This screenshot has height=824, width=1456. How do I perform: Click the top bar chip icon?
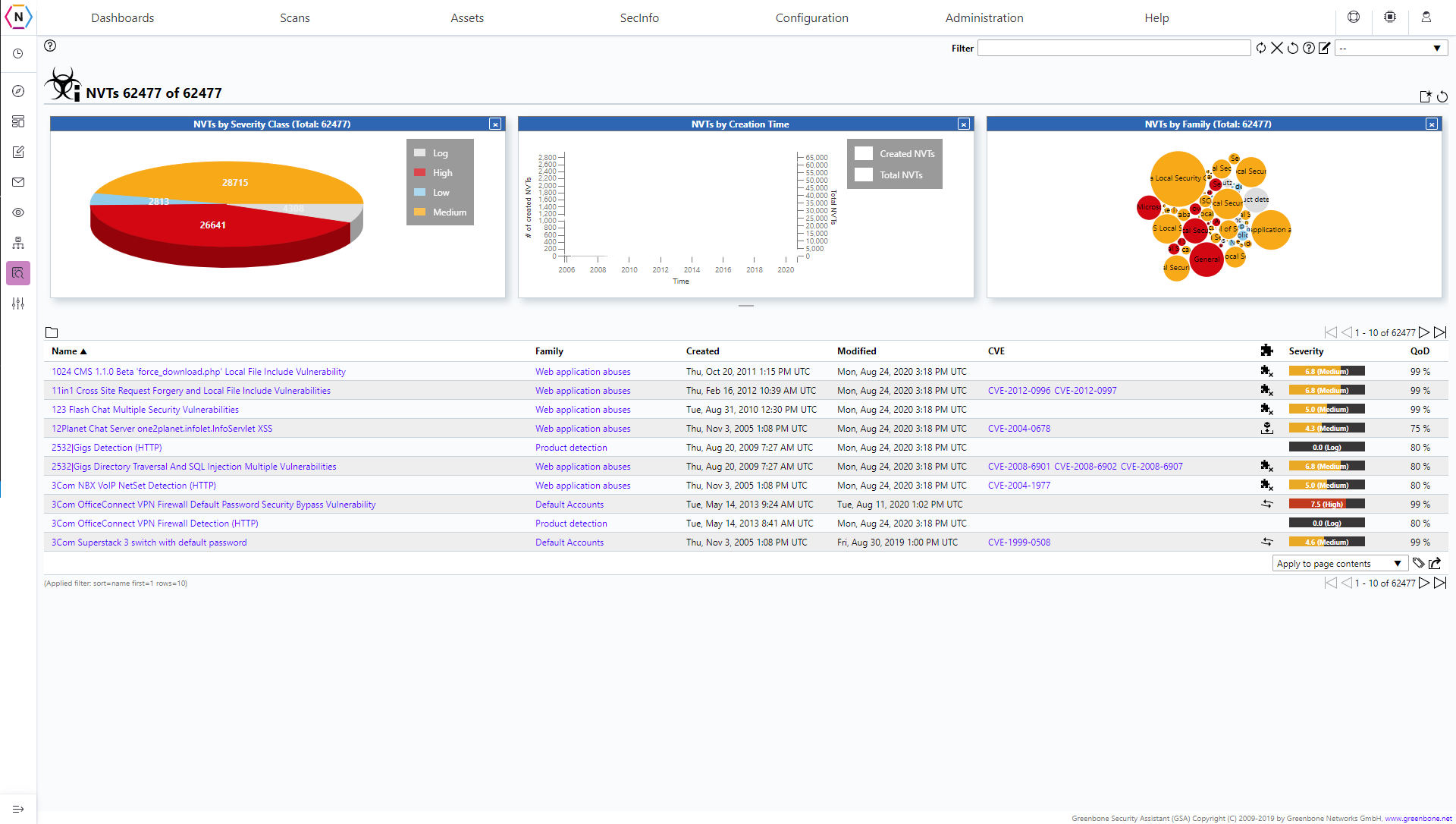1390,17
